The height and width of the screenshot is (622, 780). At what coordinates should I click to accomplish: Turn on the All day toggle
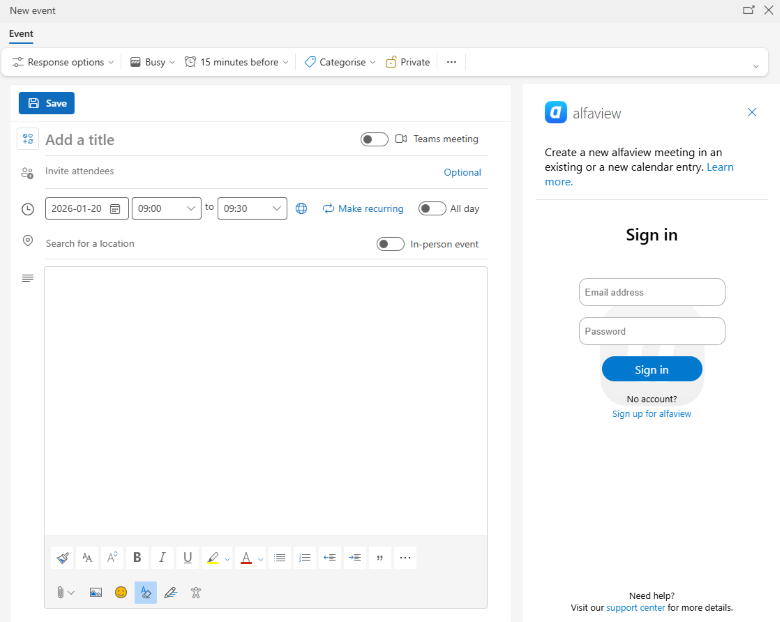(x=431, y=209)
